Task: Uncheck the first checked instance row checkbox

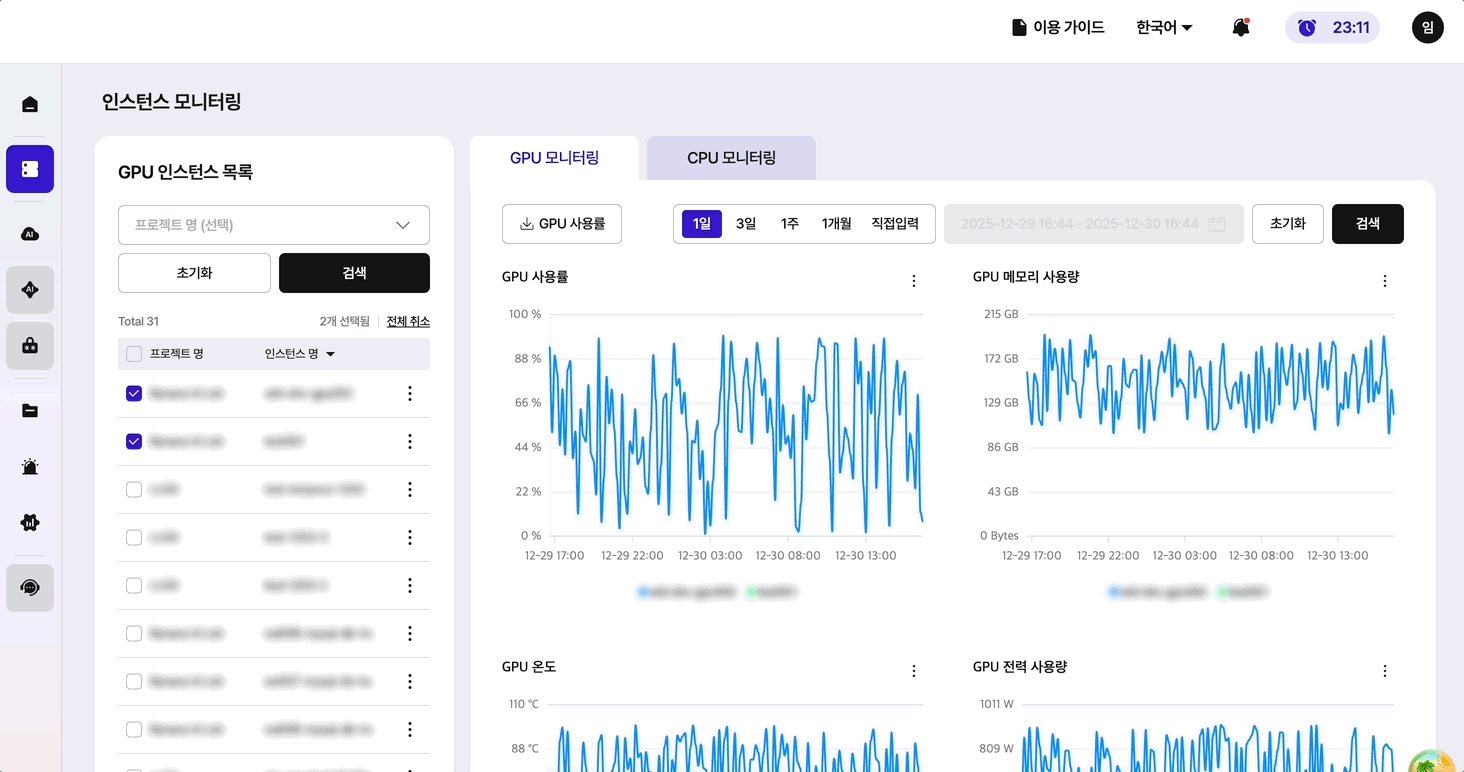Action: pos(134,394)
